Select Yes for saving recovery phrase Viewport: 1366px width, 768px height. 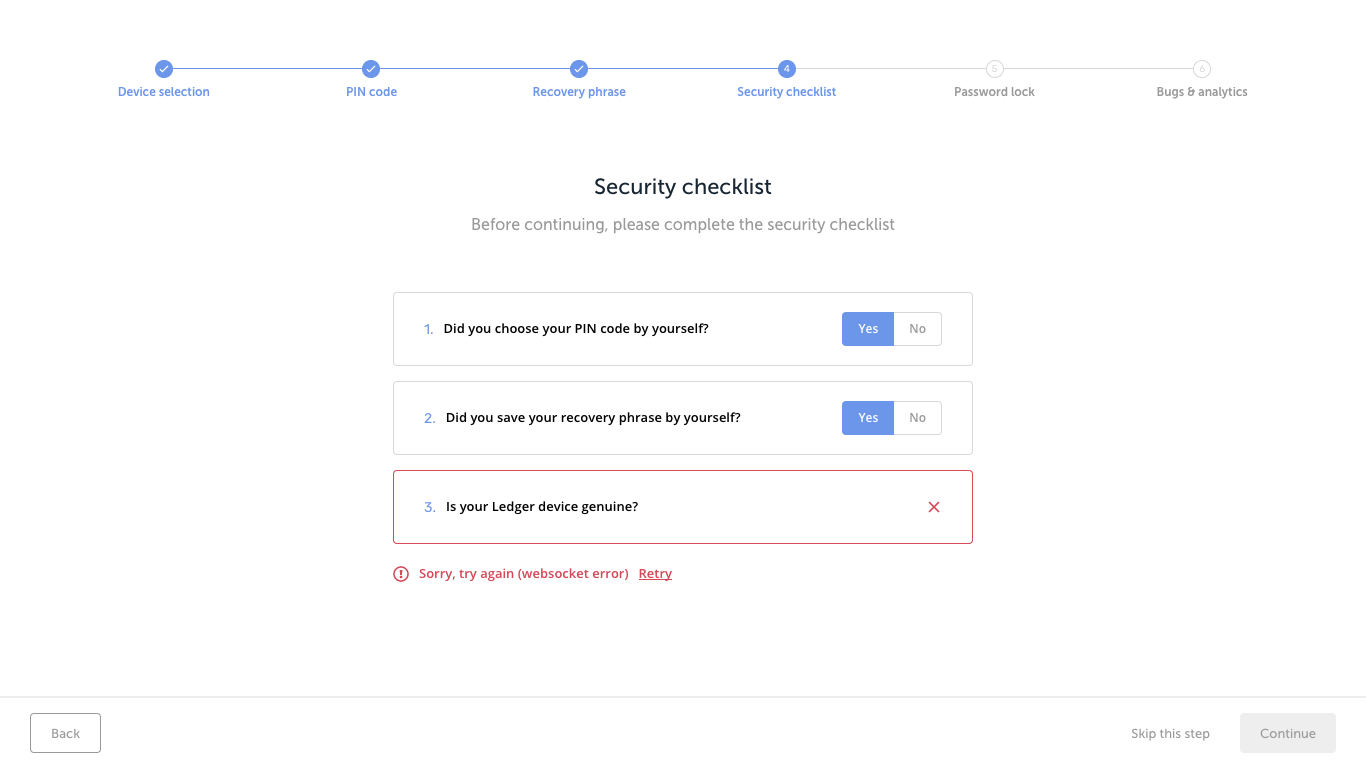[868, 418]
